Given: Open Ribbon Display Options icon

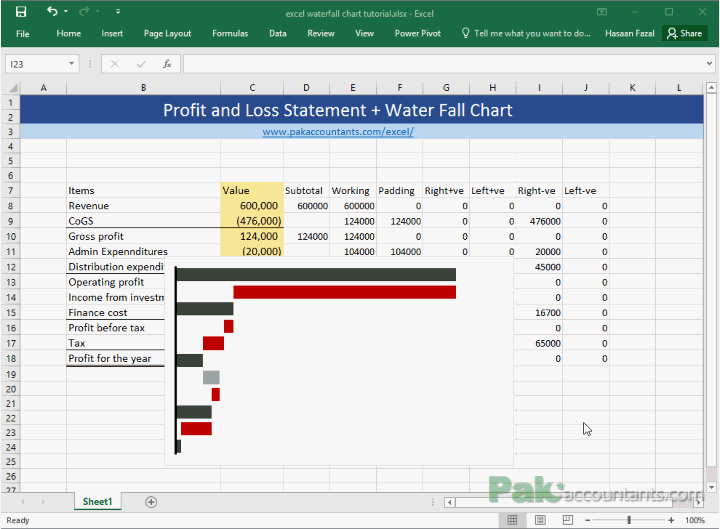Looking at the screenshot, I should [x=602, y=12].
